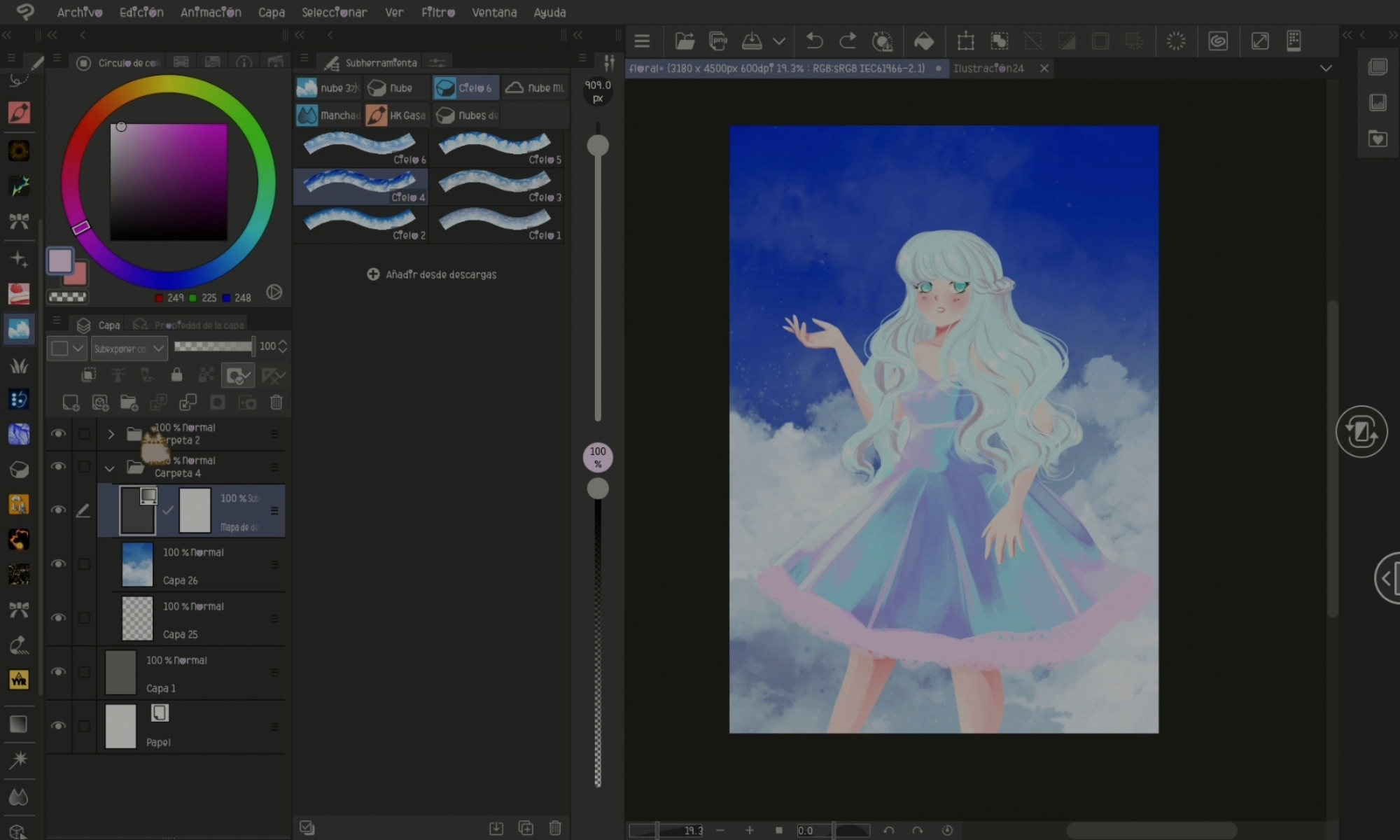Image resolution: width=1400 pixels, height=840 pixels.
Task: Tick the checkbox beside Capa 1
Action: (84, 672)
